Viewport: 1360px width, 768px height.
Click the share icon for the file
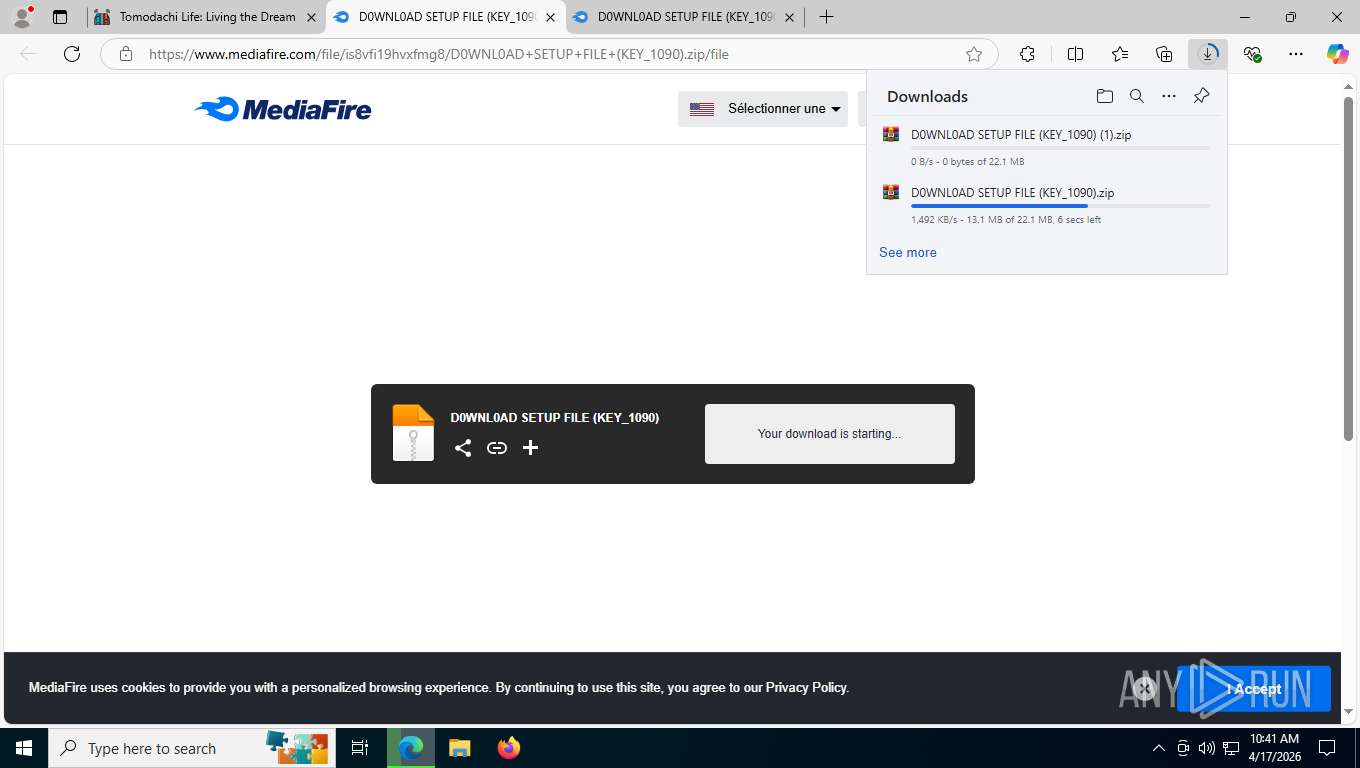click(462, 448)
